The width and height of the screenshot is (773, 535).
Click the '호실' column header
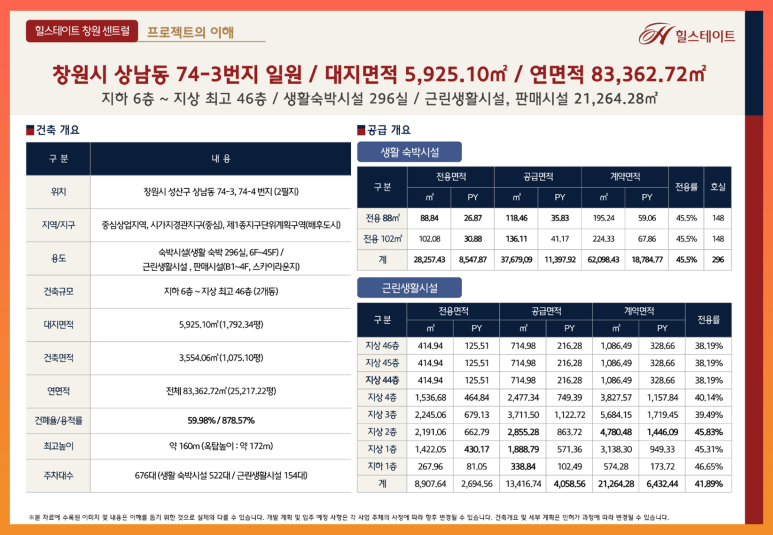[718, 187]
